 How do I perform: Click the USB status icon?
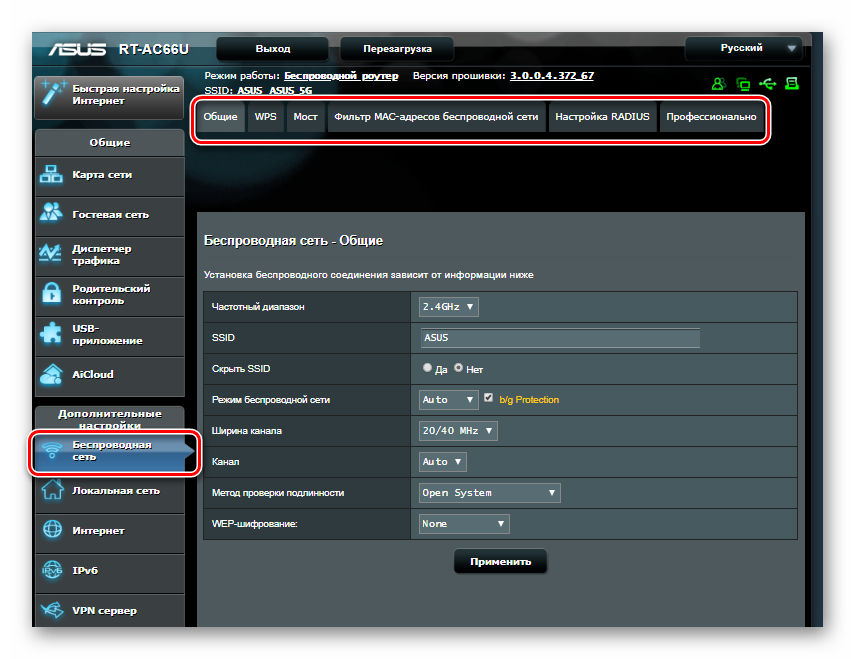point(767,84)
